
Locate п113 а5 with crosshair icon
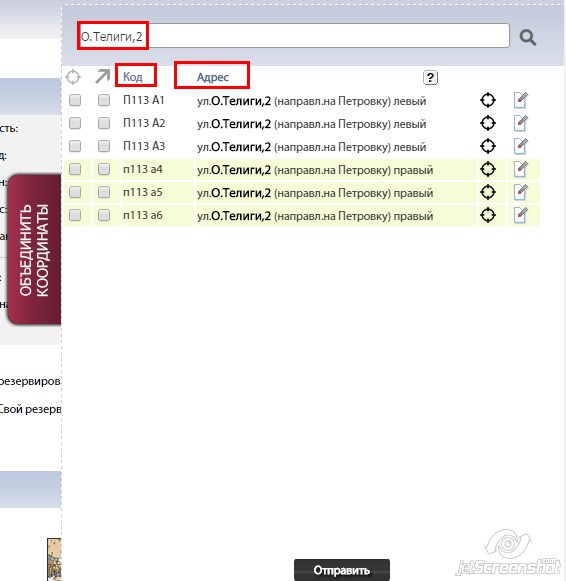point(488,192)
